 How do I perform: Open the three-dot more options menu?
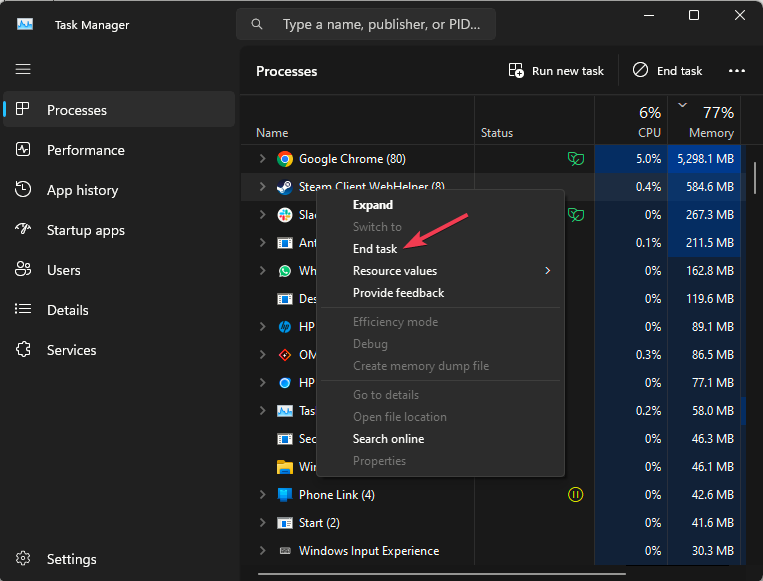pos(737,71)
